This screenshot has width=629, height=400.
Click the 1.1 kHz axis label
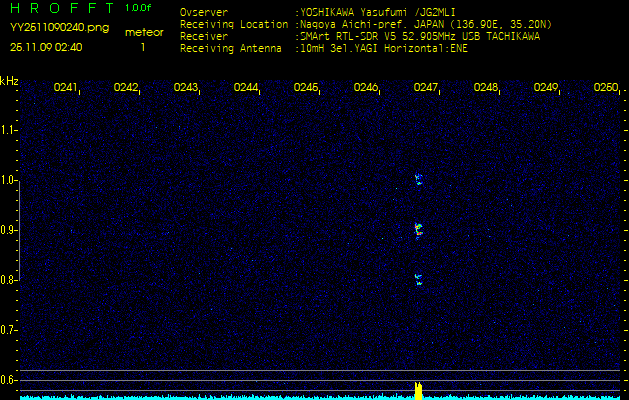8,130
